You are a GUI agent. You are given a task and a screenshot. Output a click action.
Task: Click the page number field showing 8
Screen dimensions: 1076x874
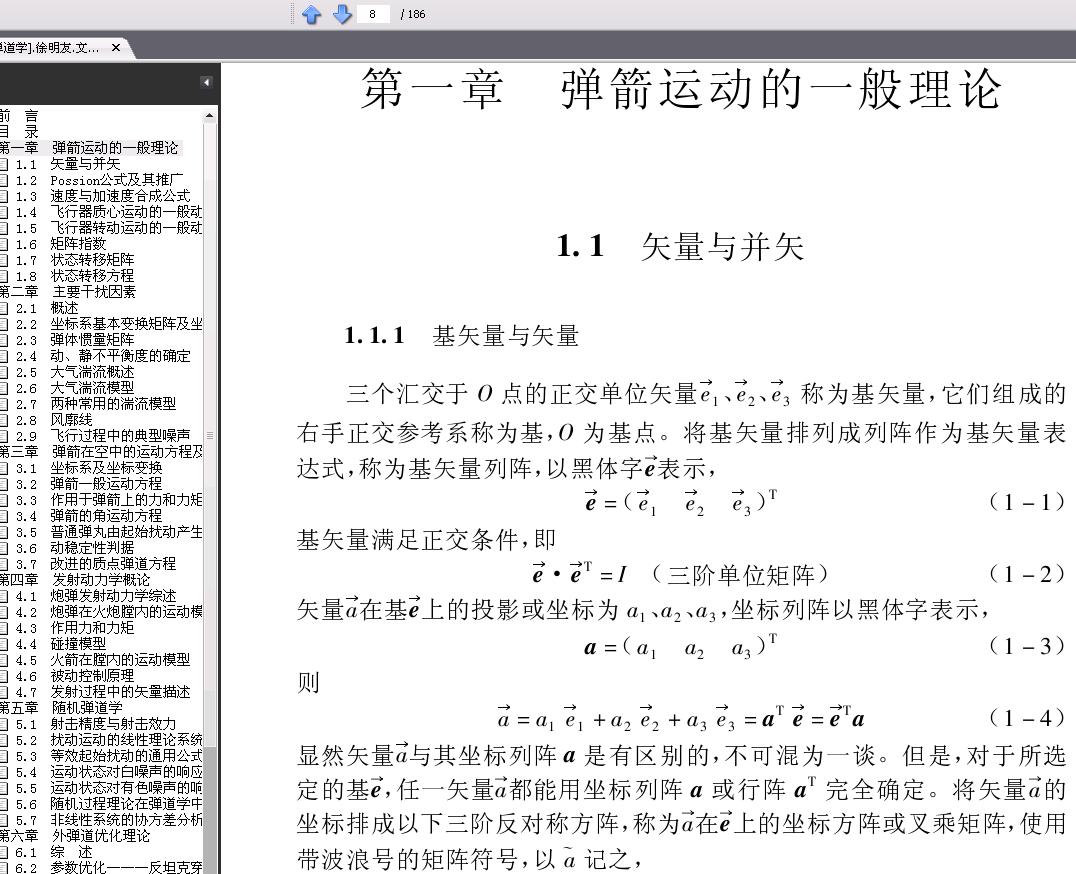click(x=373, y=14)
